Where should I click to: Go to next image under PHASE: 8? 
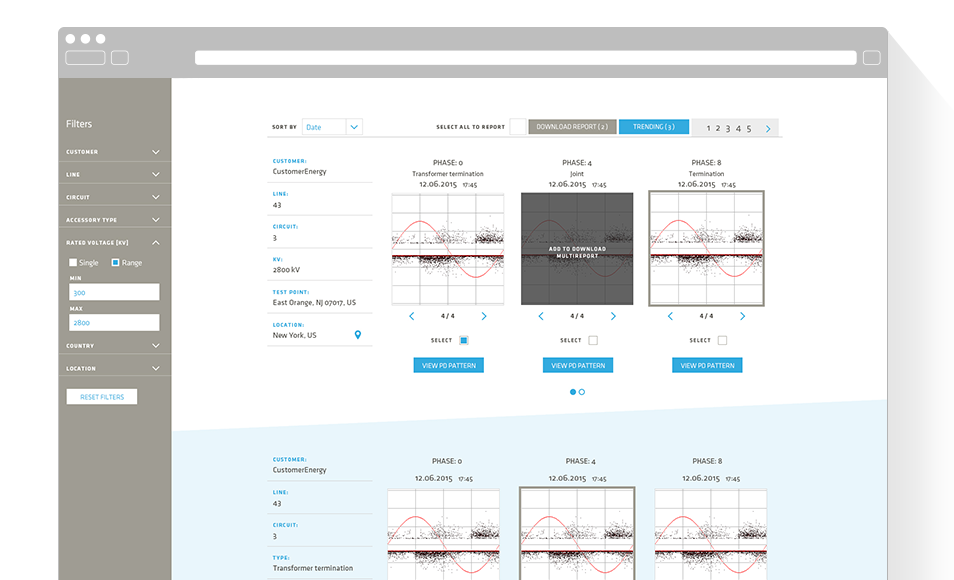[742, 316]
